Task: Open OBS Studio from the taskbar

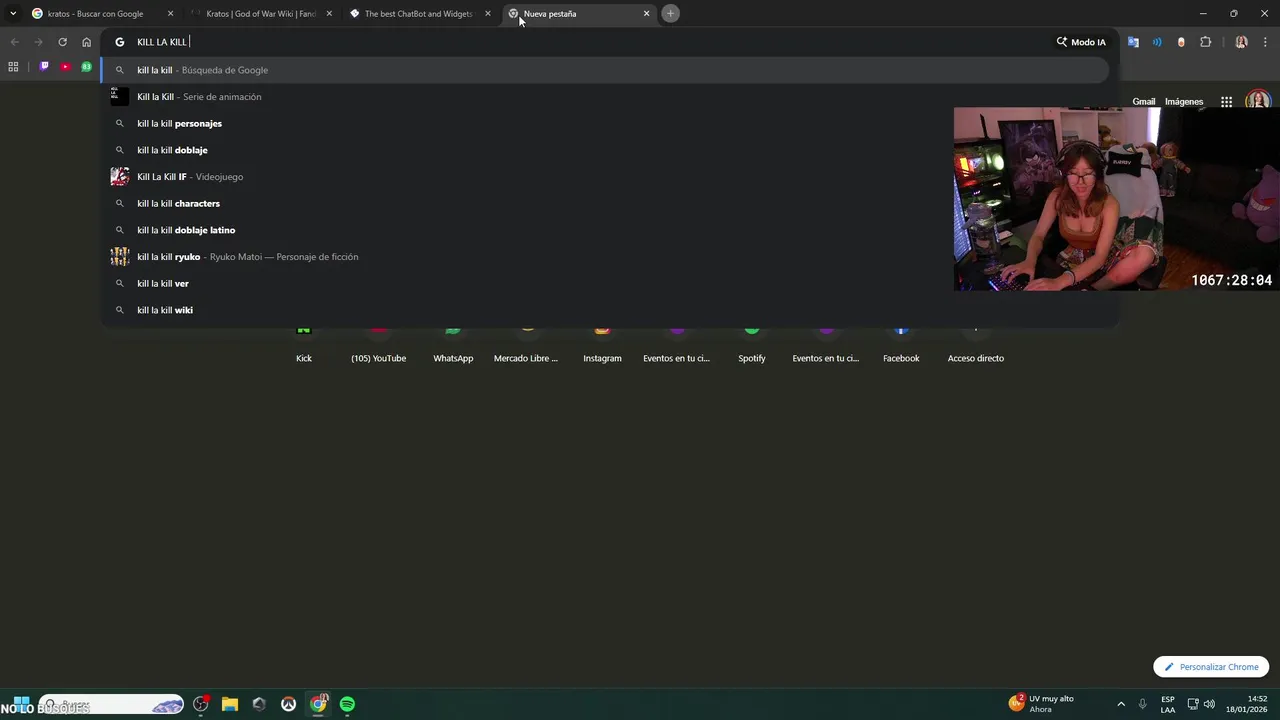Action: [x=201, y=704]
